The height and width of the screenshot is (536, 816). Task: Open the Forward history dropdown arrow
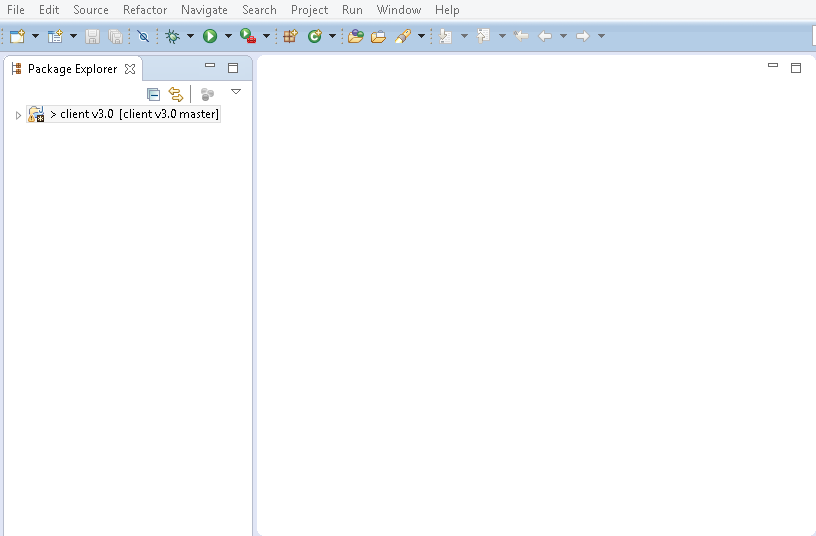602,36
